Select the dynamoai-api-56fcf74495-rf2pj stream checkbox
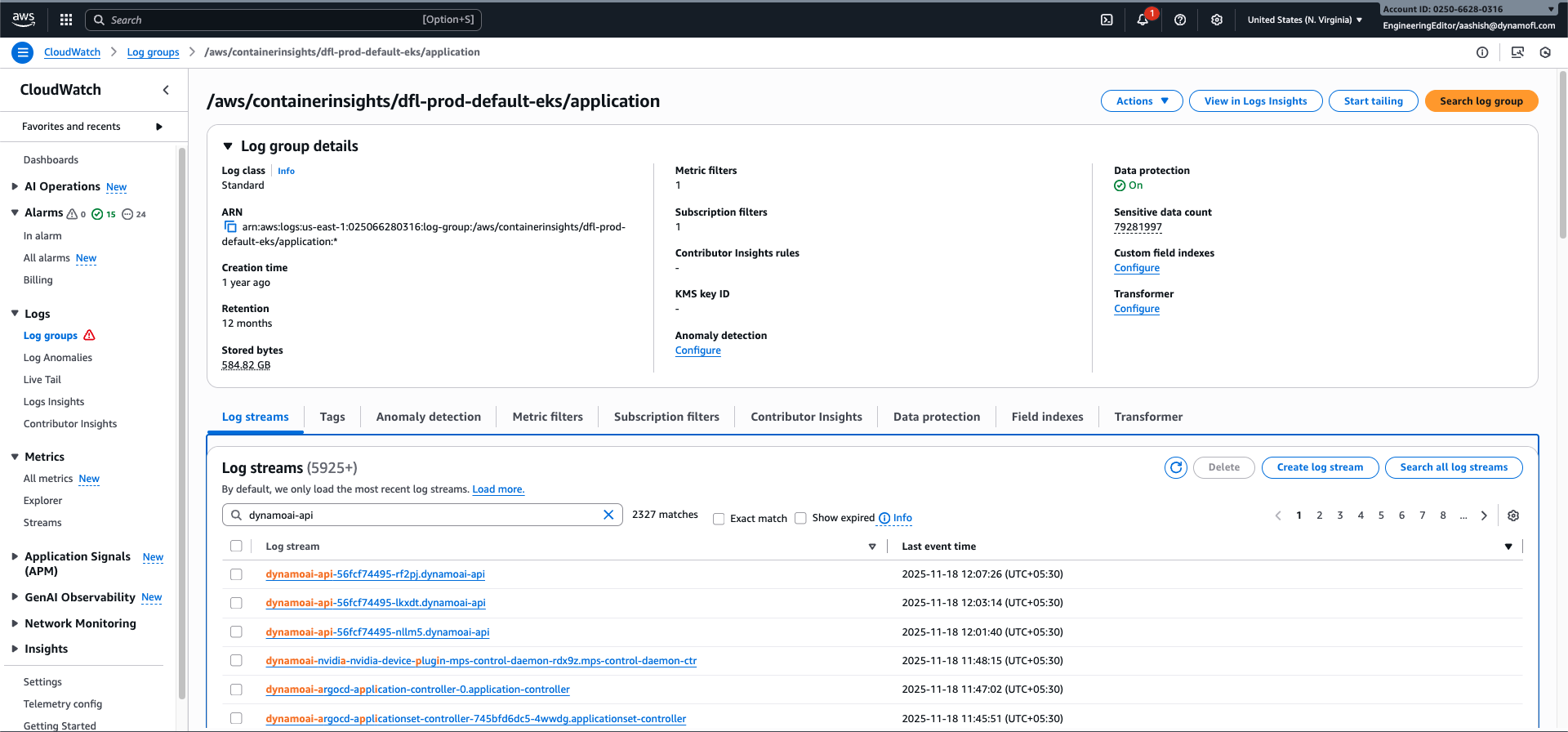Screen dimensions: 1568x732 pos(236,574)
